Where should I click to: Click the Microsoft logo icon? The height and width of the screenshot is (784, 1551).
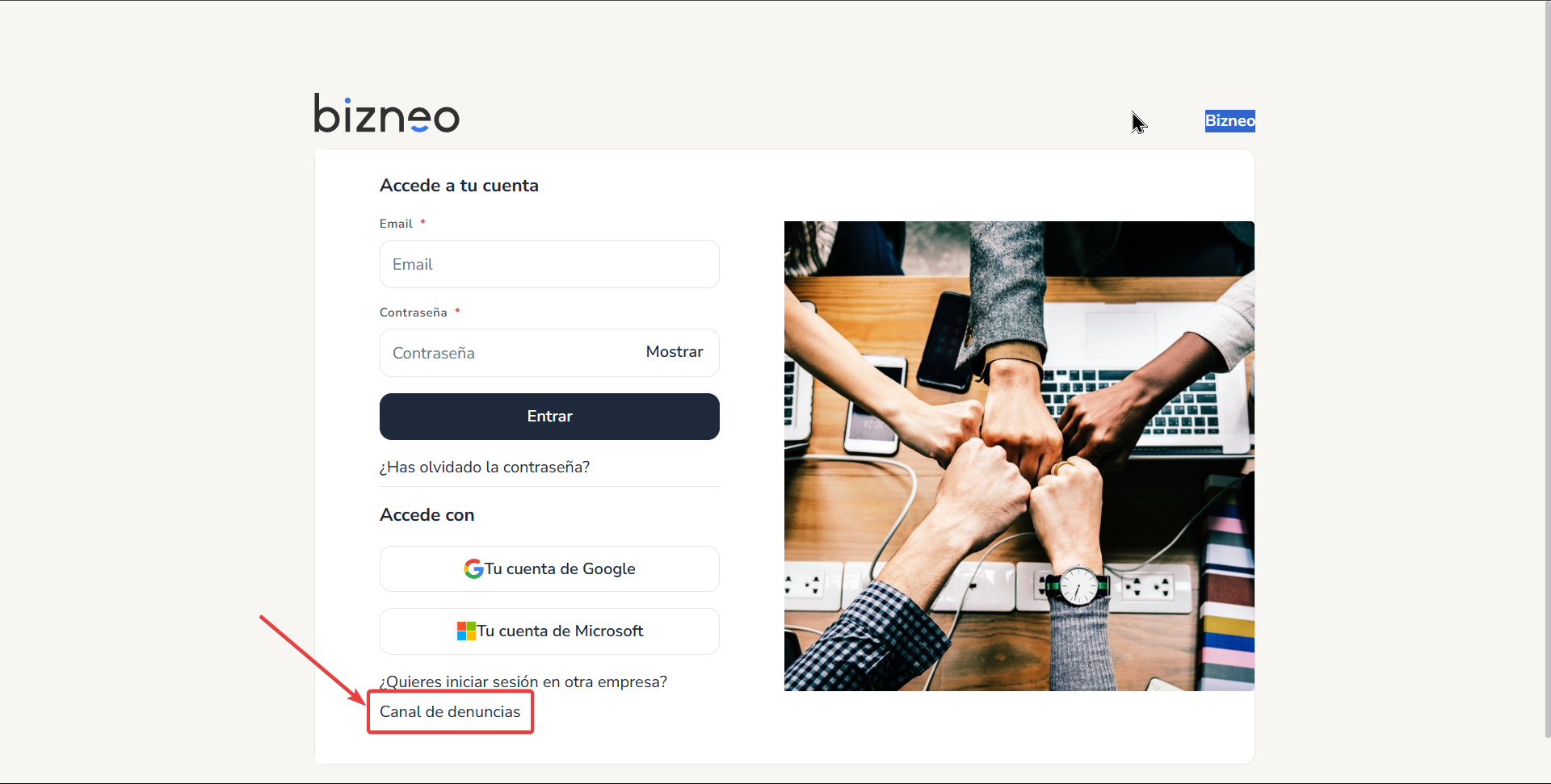(x=466, y=631)
